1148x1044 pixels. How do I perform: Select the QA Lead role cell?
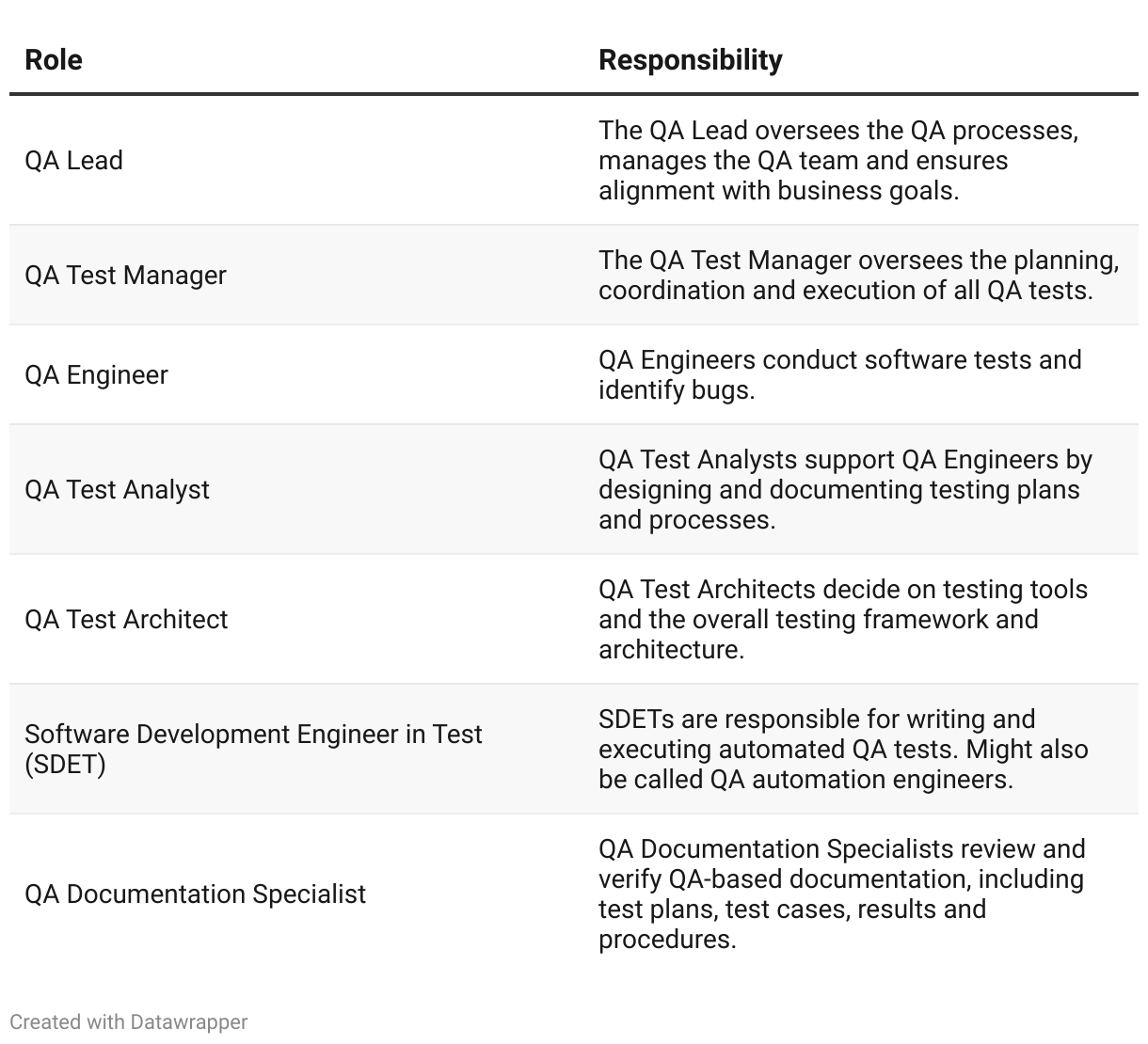(74, 161)
